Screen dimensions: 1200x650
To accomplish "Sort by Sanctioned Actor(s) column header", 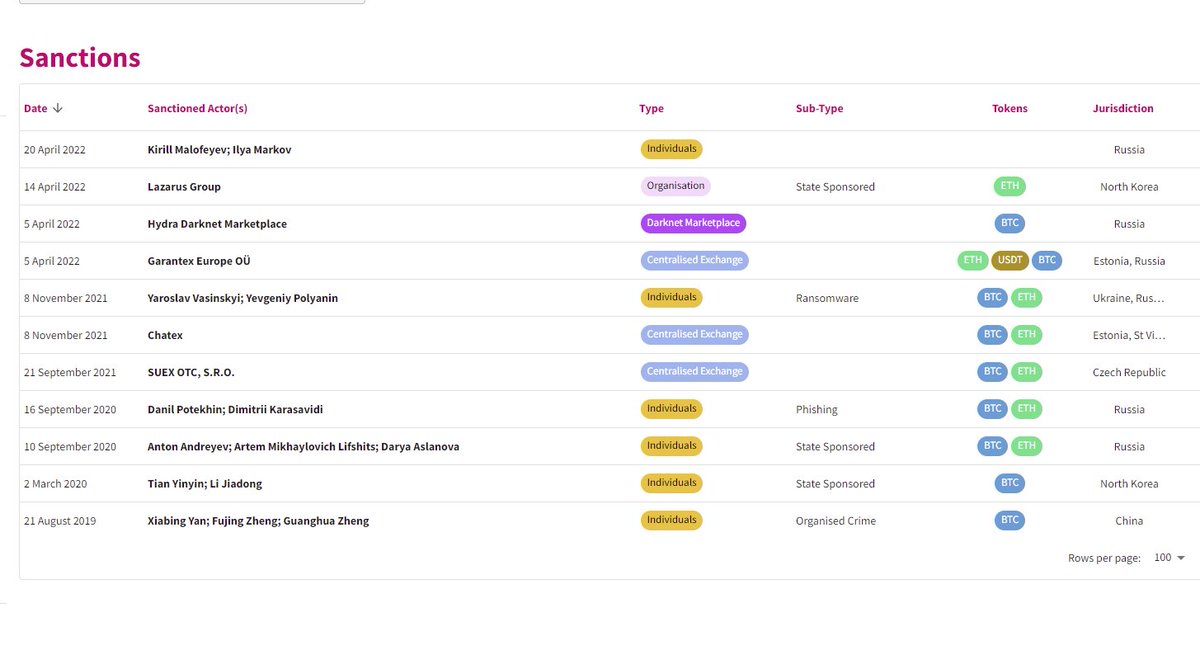I will pos(197,108).
